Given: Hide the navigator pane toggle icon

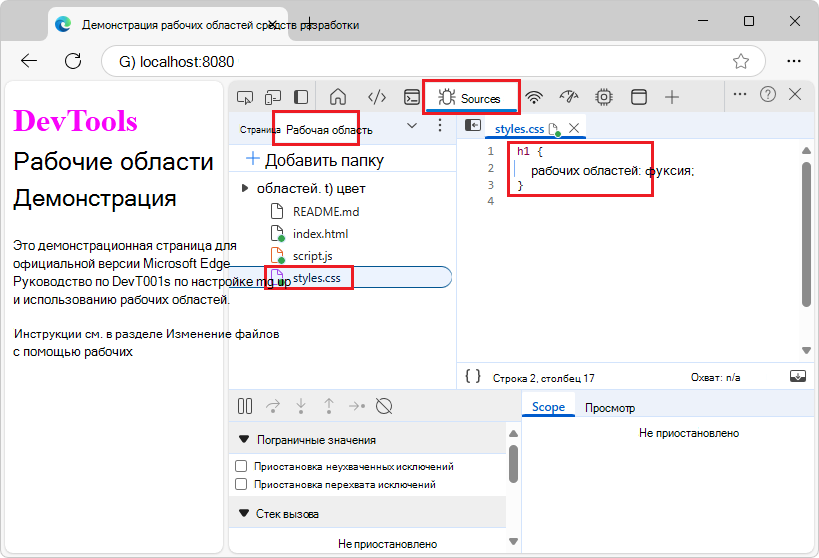Looking at the screenshot, I should tap(473, 125).
